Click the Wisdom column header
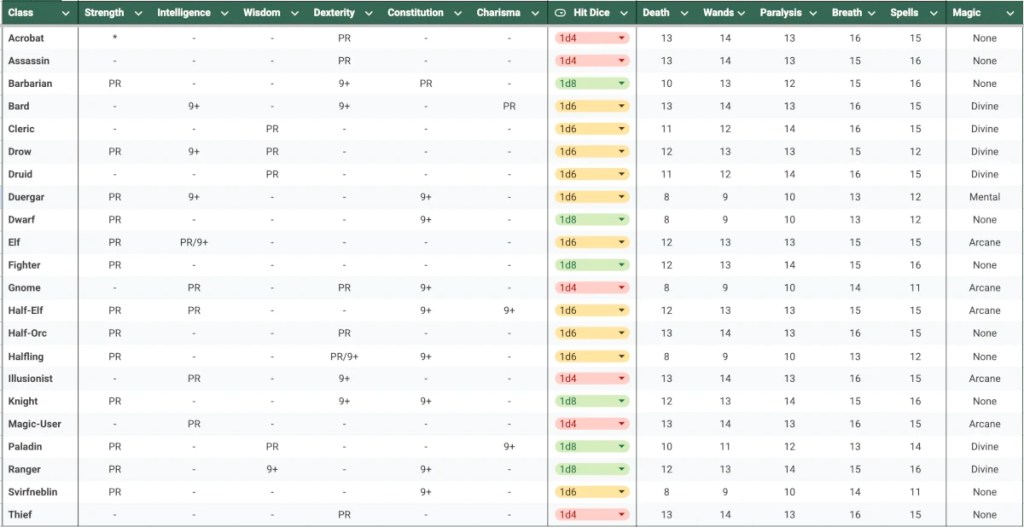The image size is (1024, 527). [x=261, y=13]
